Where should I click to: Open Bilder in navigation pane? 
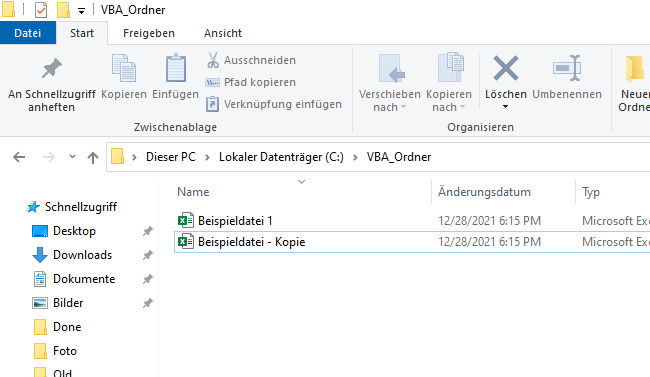68,303
